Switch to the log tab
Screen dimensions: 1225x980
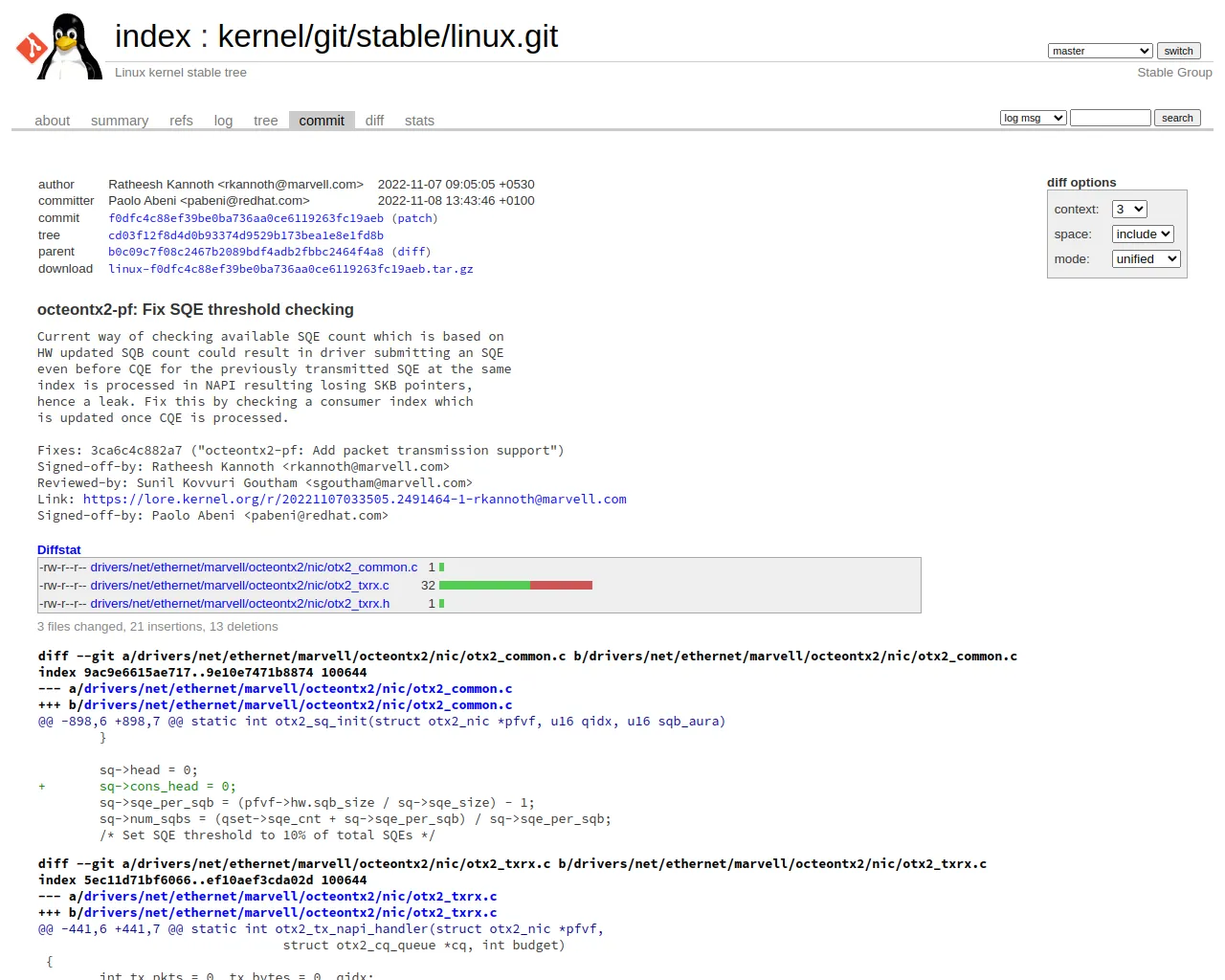223,121
